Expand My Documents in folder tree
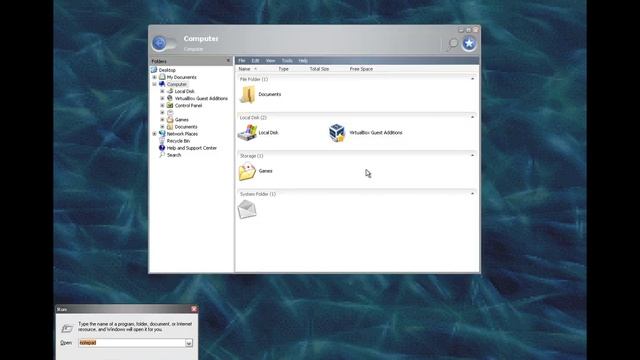The image size is (640, 360). pos(154,77)
